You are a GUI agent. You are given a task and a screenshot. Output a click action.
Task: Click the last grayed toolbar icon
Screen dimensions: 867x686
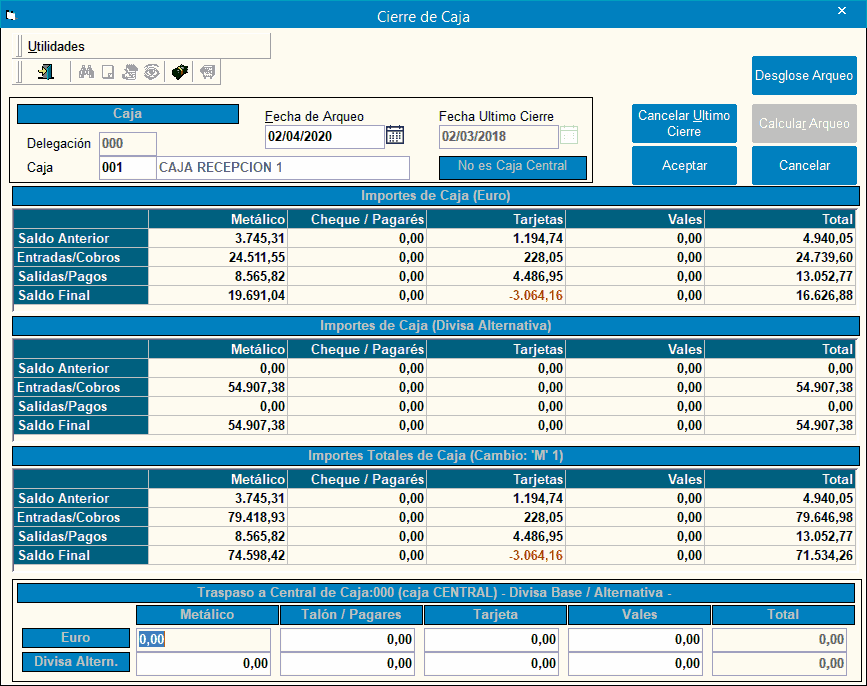point(208,72)
